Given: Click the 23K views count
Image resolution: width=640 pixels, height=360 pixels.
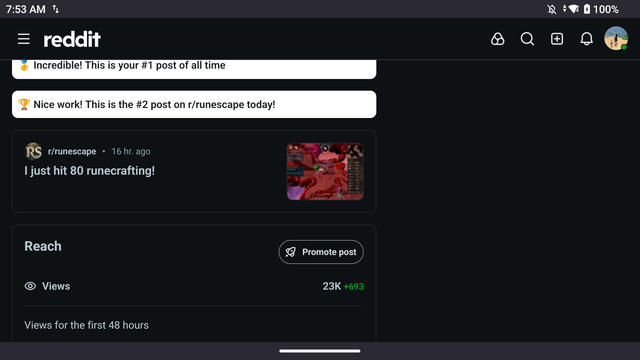Looking at the screenshot, I should 331,287.
